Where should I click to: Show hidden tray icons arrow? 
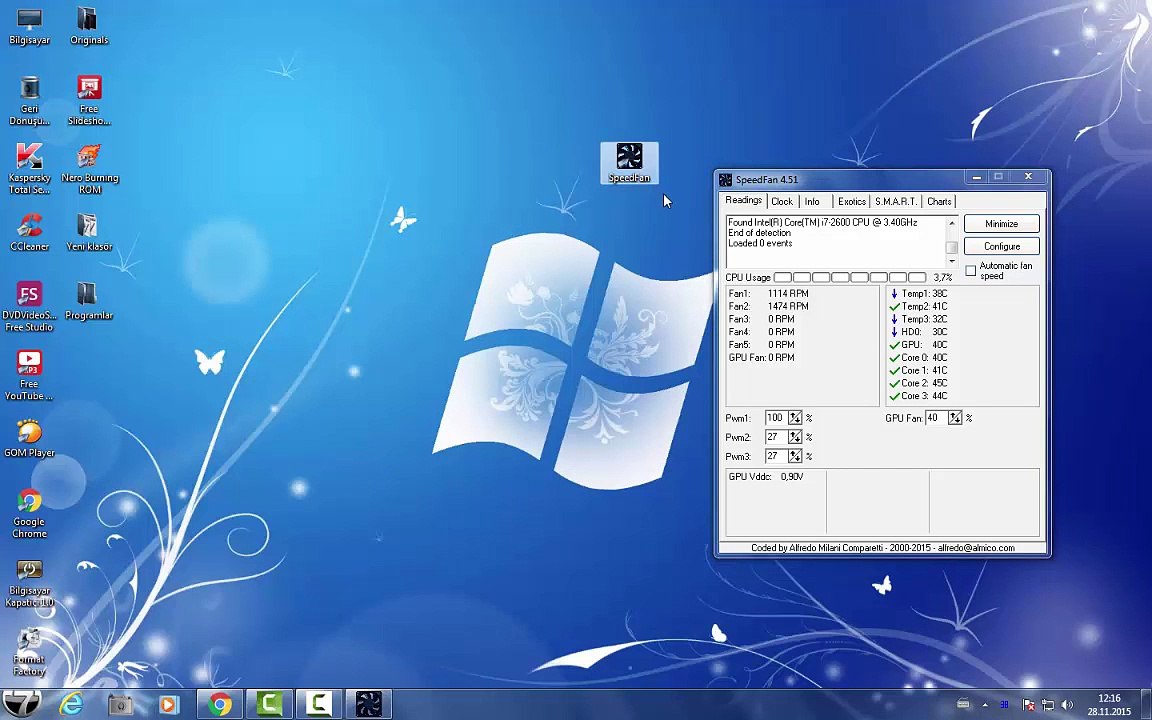[x=984, y=705]
